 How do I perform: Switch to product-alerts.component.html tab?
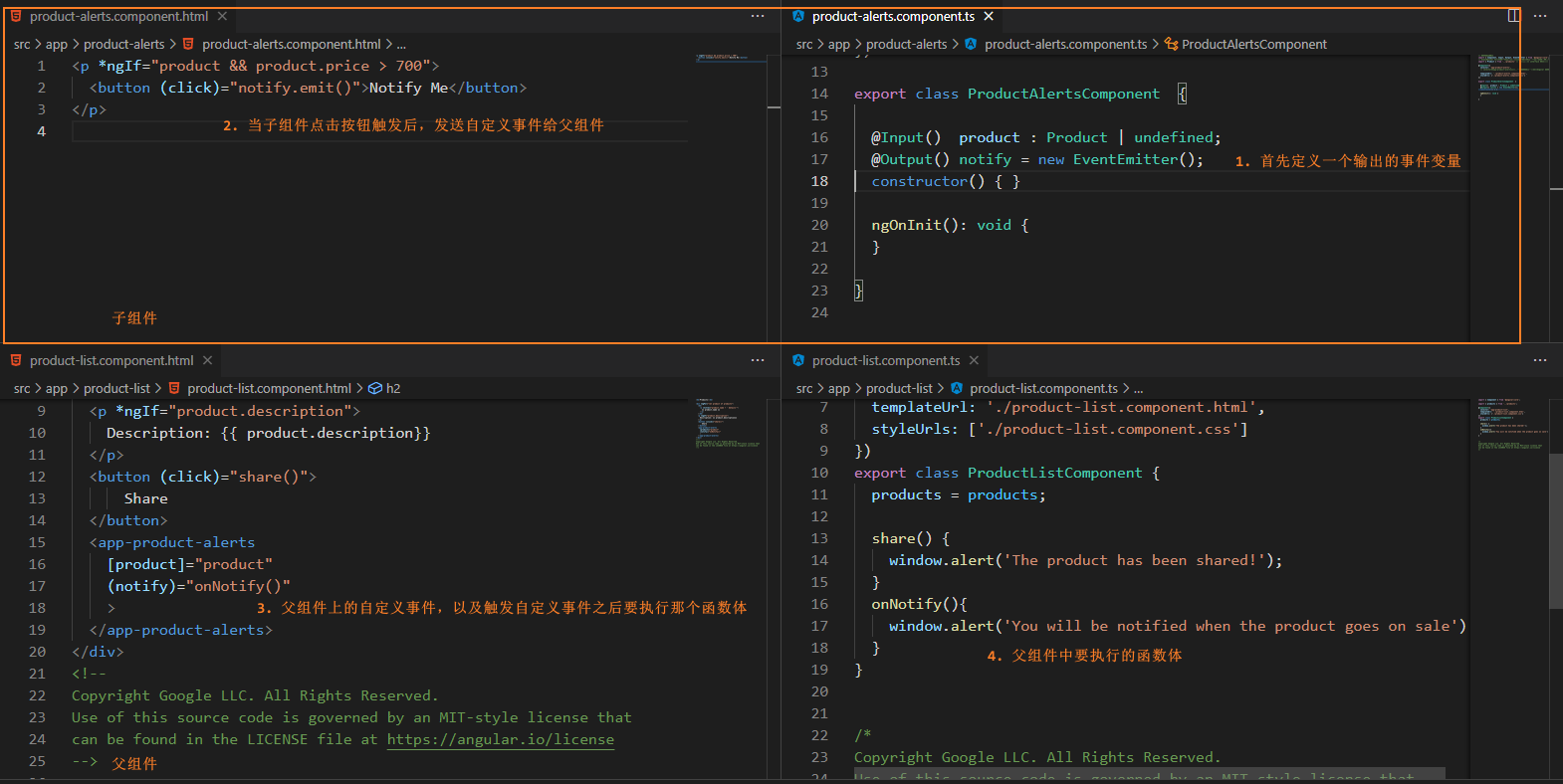coord(118,17)
